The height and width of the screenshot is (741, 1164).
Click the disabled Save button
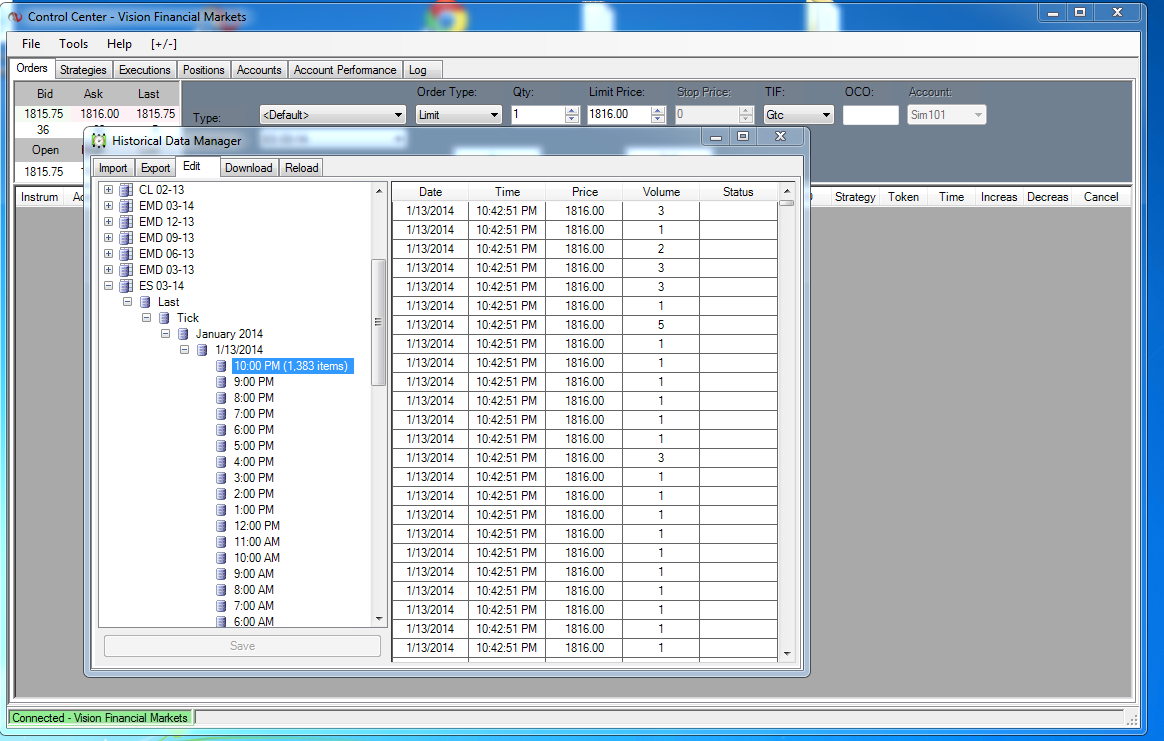(243, 646)
